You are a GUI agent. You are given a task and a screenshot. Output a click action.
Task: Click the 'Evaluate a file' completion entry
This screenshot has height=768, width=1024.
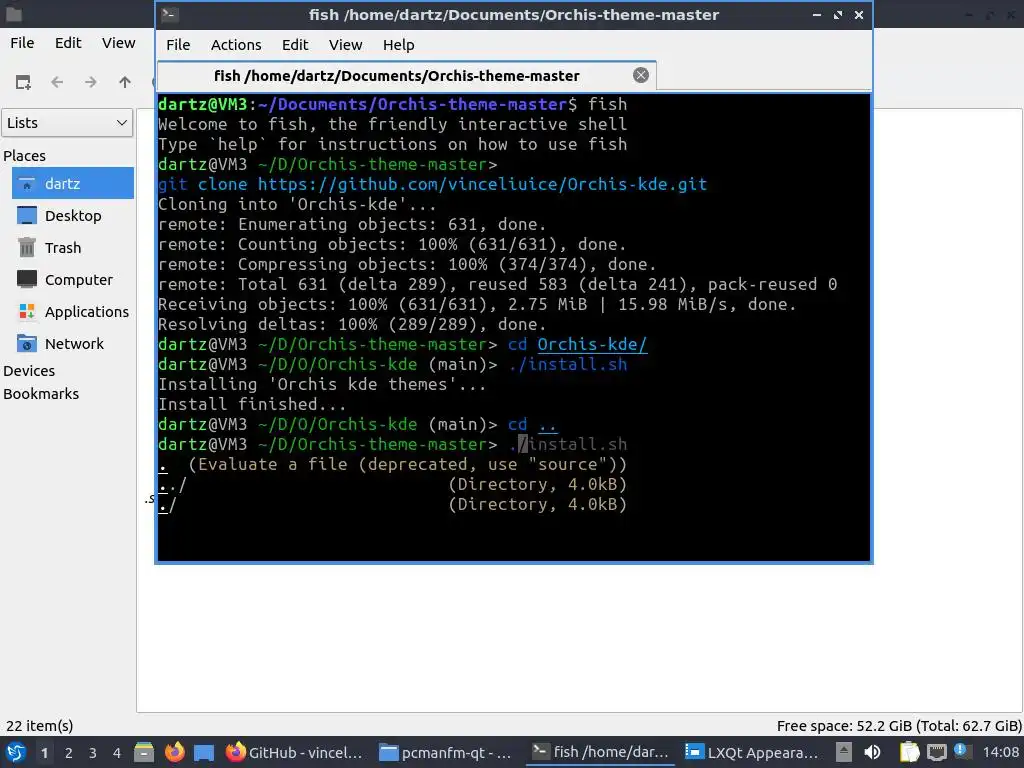point(392,464)
